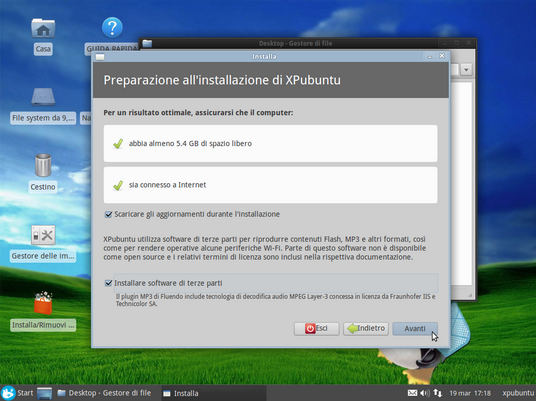
Task: Open the Installa/Rimuovi software bag icon
Action: (x=43, y=303)
